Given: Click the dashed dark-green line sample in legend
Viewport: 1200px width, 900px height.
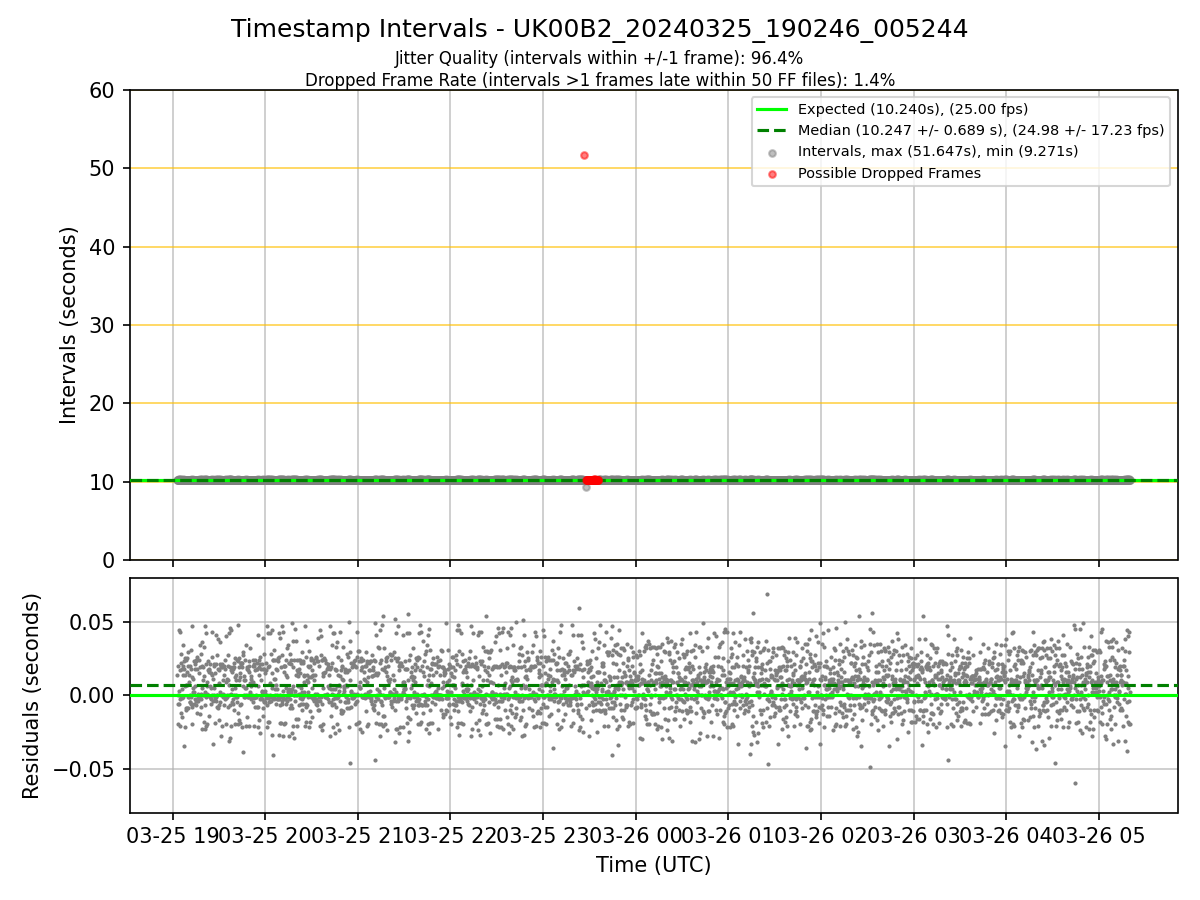Looking at the screenshot, I should tap(772, 130).
